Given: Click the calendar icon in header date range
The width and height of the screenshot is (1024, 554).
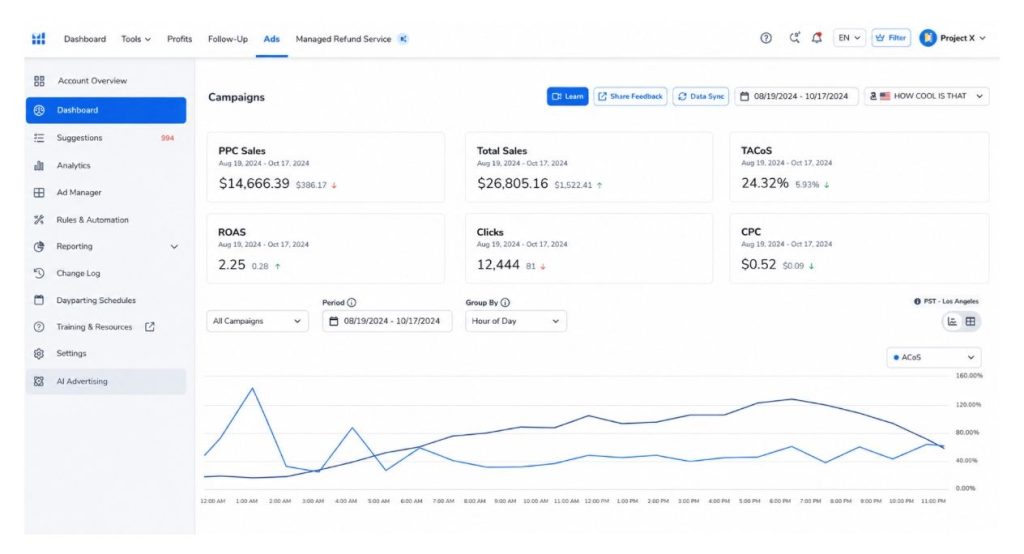Looking at the screenshot, I should [744, 96].
